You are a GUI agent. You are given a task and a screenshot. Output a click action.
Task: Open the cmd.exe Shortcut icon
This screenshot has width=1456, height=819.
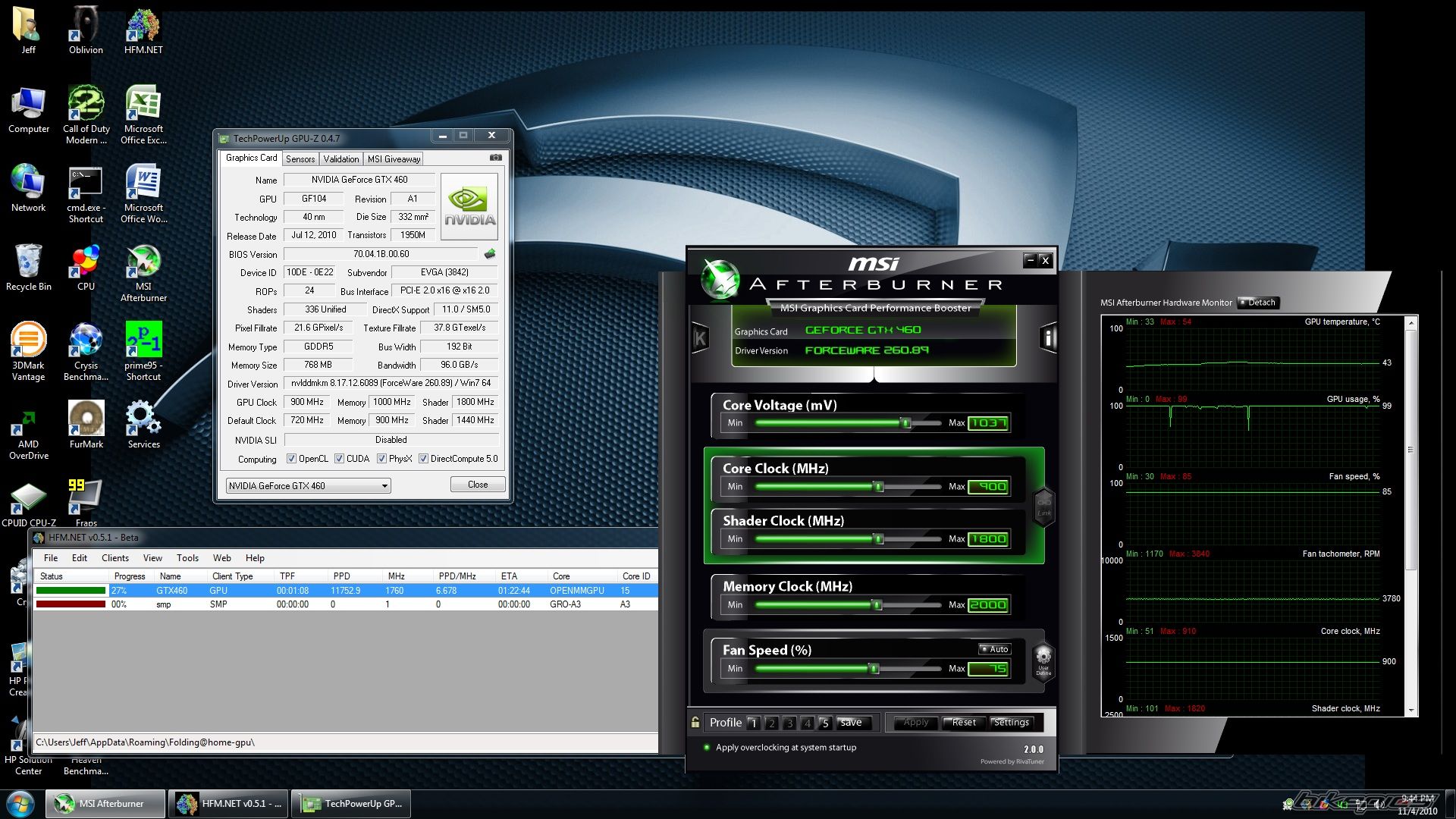tap(86, 194)
